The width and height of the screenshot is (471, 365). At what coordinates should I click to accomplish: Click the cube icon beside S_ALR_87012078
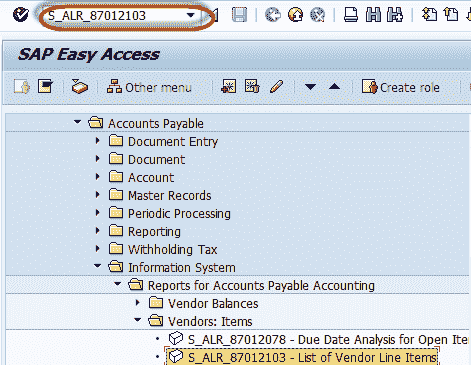176,339
